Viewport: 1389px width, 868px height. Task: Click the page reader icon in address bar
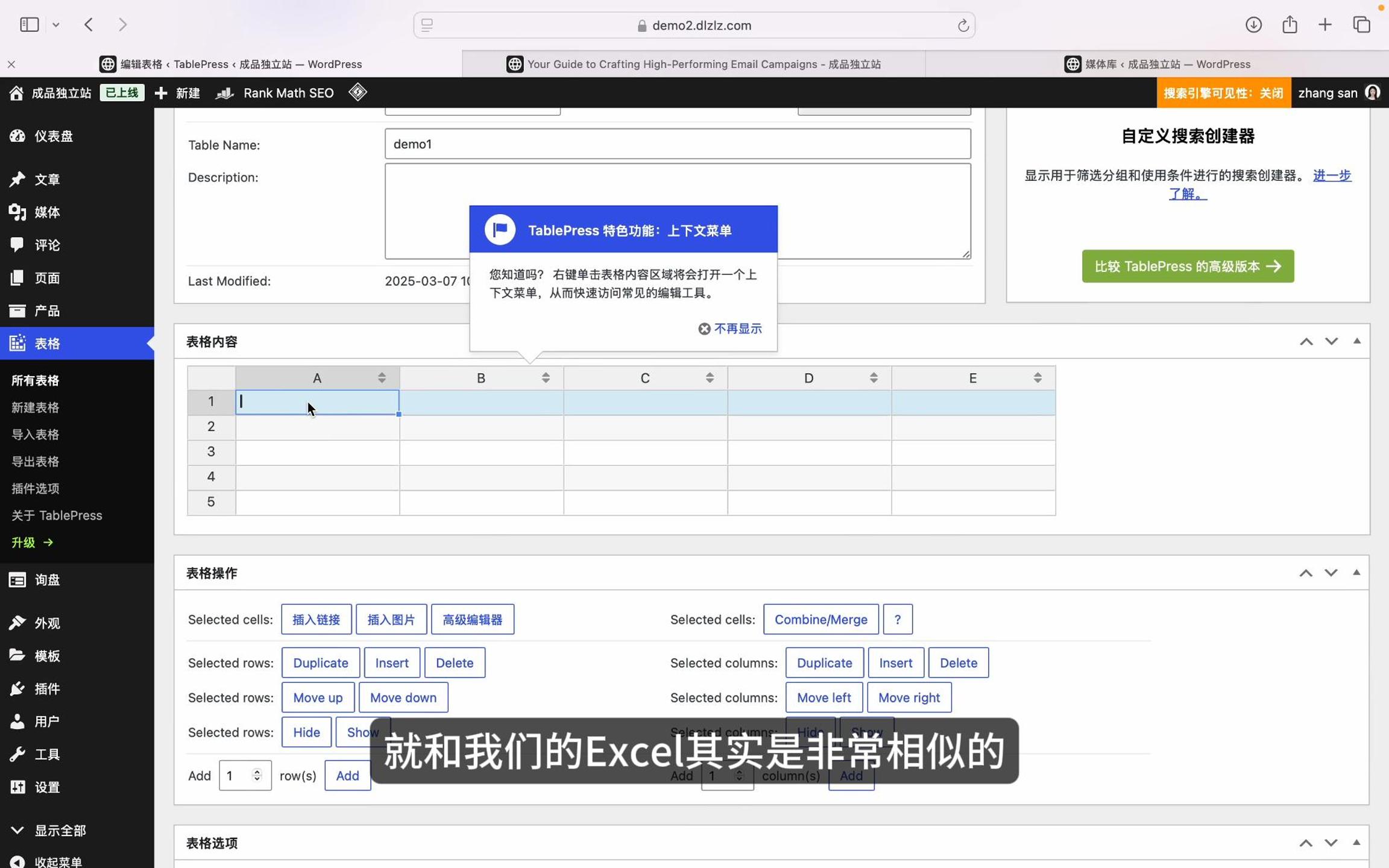click(x=427, y=25)
